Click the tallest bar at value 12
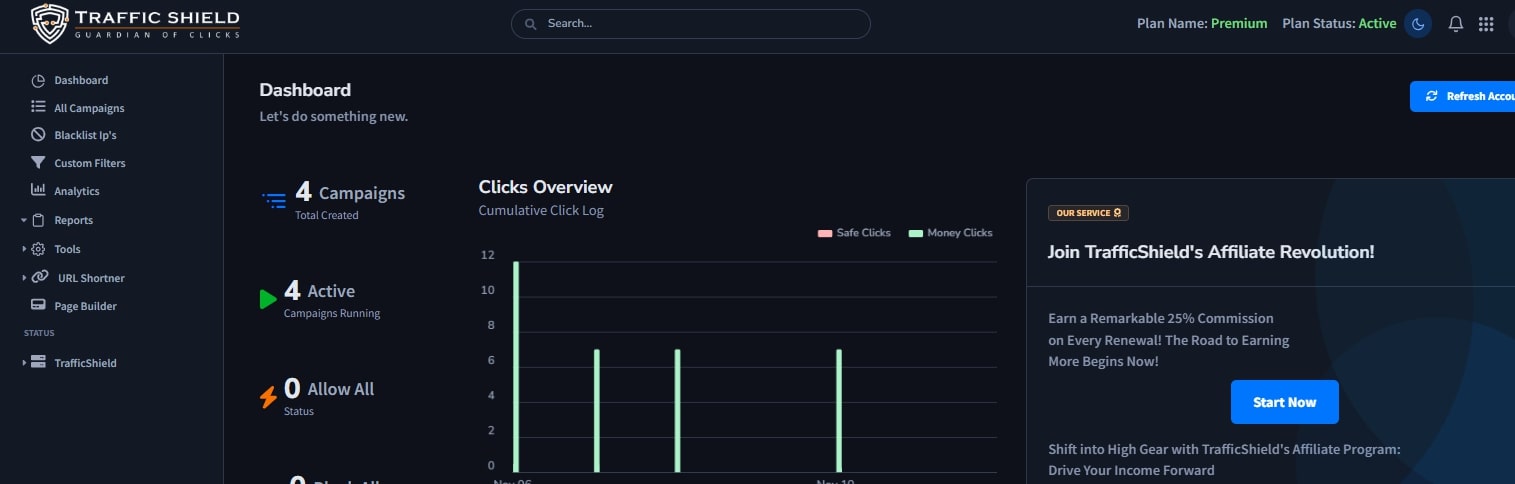This screenshot has height=484, width=1515. click(x=516, y=366)
